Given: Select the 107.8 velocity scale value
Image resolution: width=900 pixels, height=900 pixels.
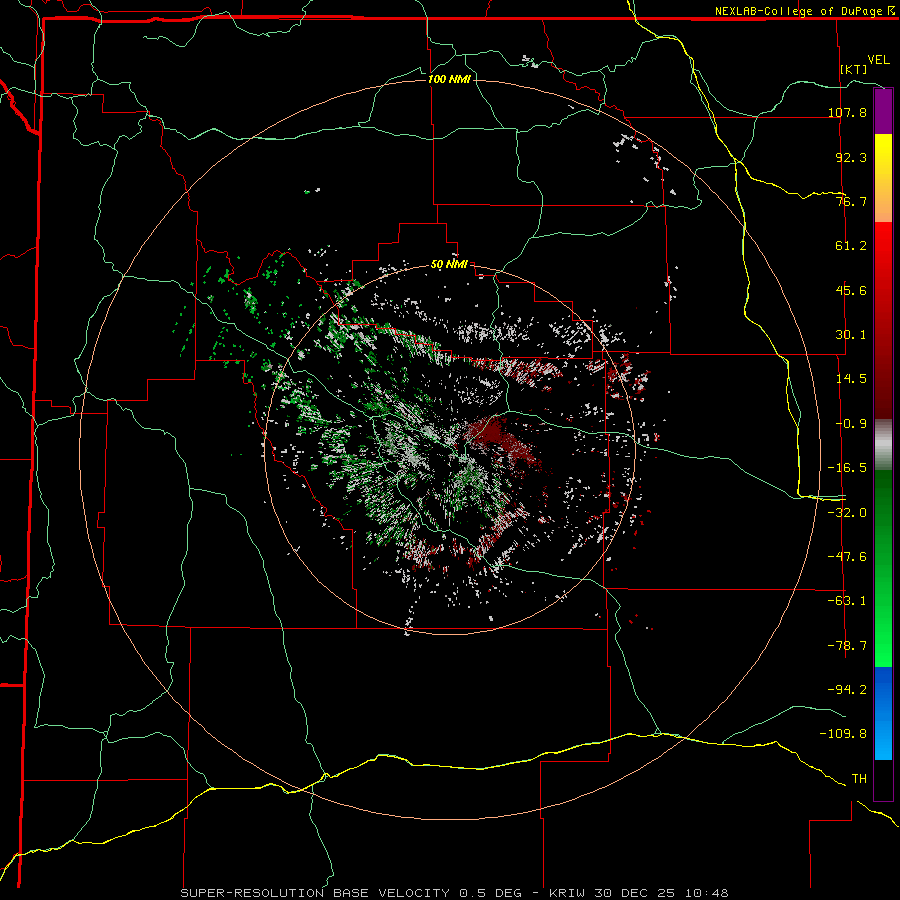Looking at the screenshot, I should coord(847,112).
